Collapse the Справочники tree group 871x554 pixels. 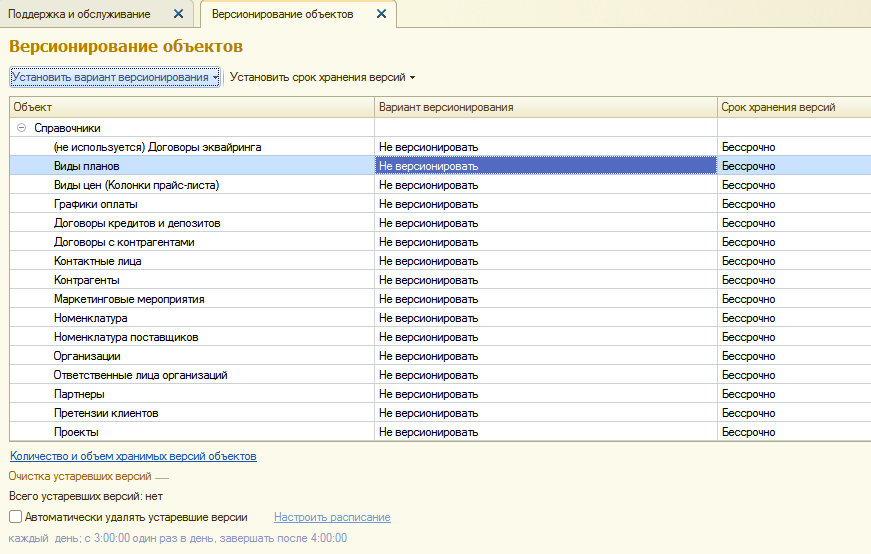(21, 128)
